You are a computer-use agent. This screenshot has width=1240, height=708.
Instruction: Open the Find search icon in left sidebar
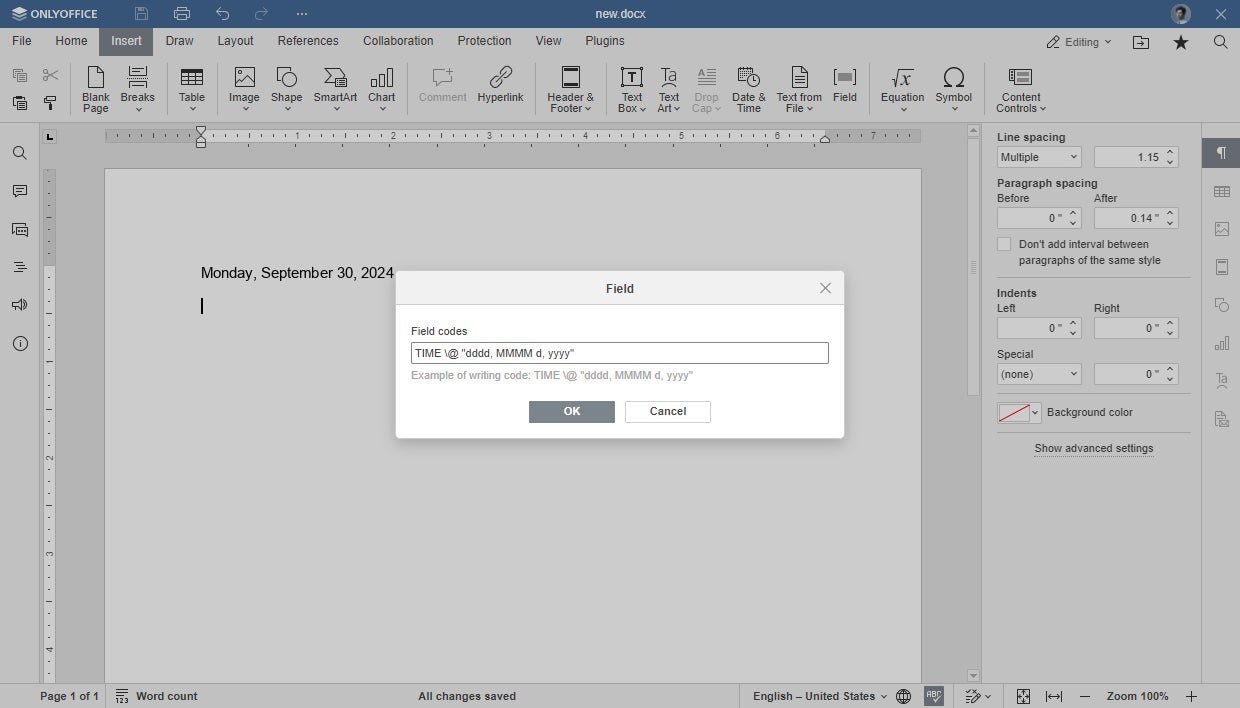coord(19,153)
